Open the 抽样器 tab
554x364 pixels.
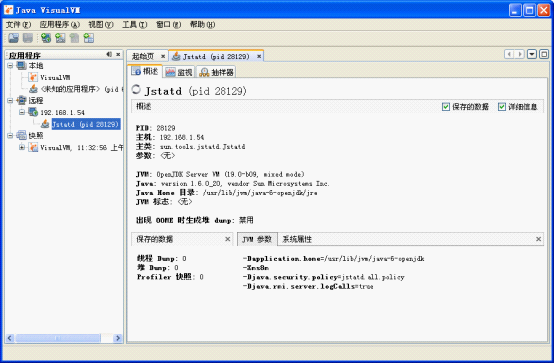pos(216,72)
